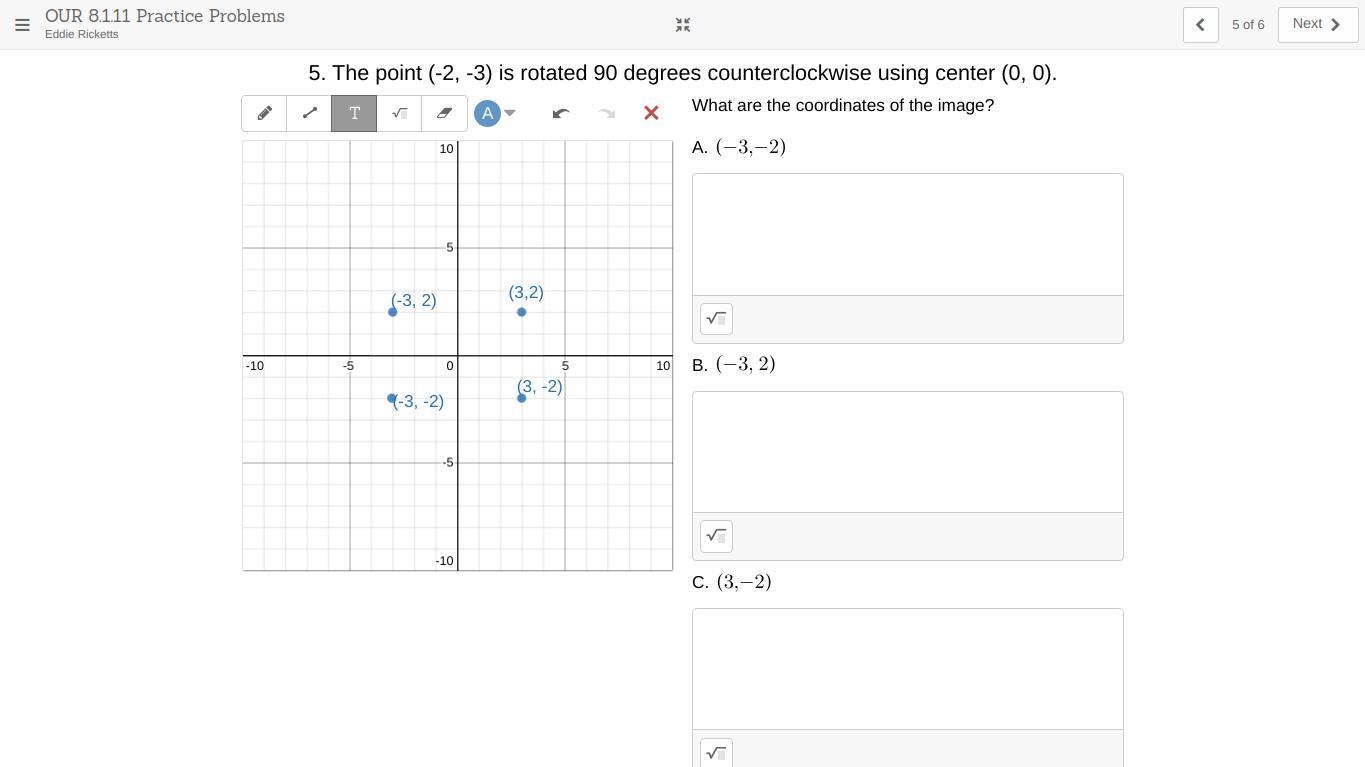Image resolution: width=1365 pixels, height=767 pixels.
Task: Click the answer B text box
Action: click(907, 452)
